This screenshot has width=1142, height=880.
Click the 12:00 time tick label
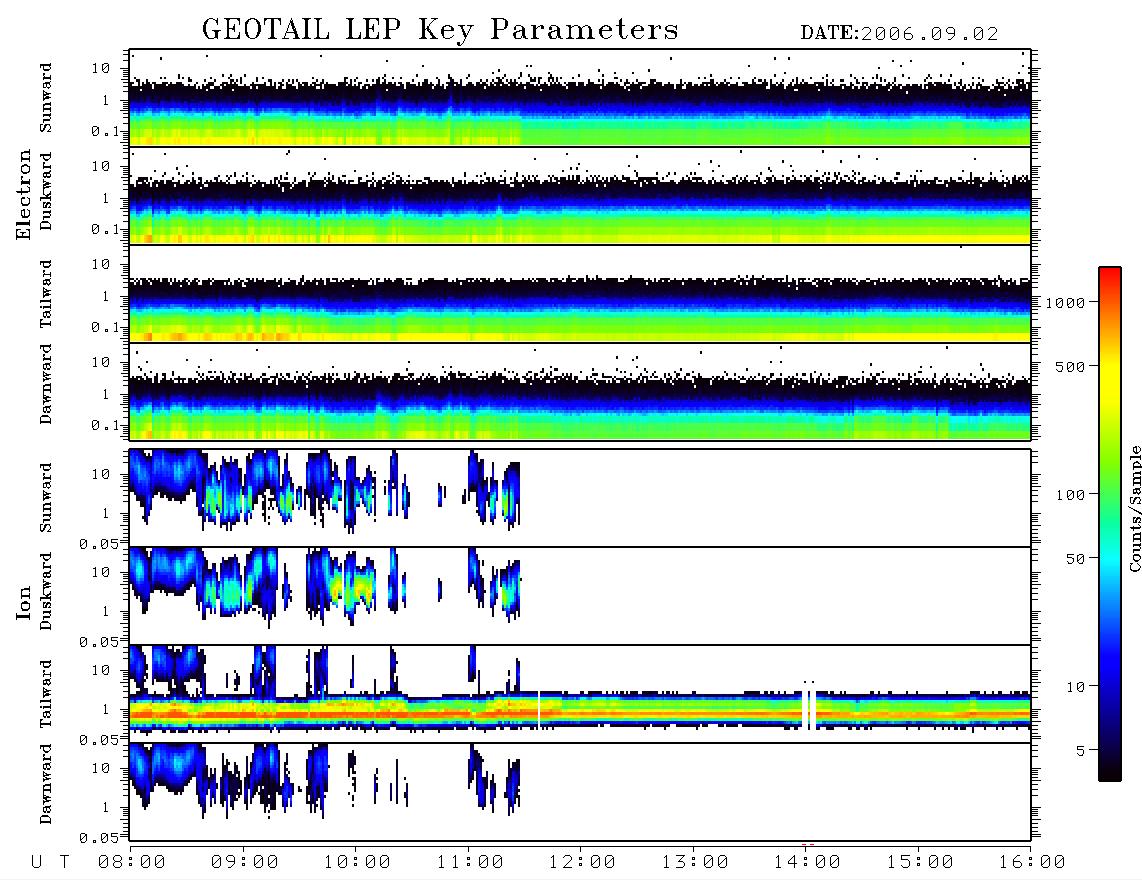[582, 862]
